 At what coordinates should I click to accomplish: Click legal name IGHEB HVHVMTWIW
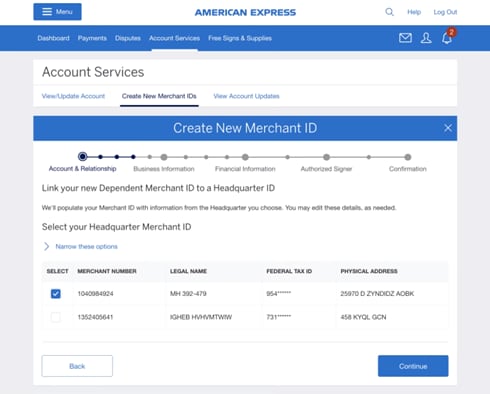(201, 317)
